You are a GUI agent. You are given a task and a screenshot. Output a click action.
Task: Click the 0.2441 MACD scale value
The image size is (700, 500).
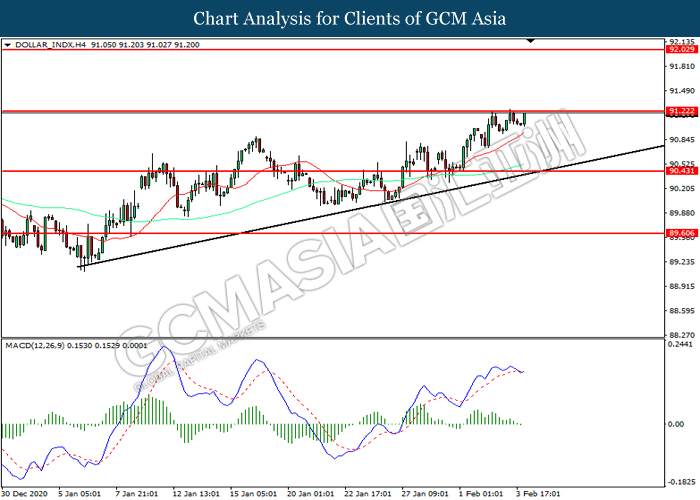click(x=682, y=344)
